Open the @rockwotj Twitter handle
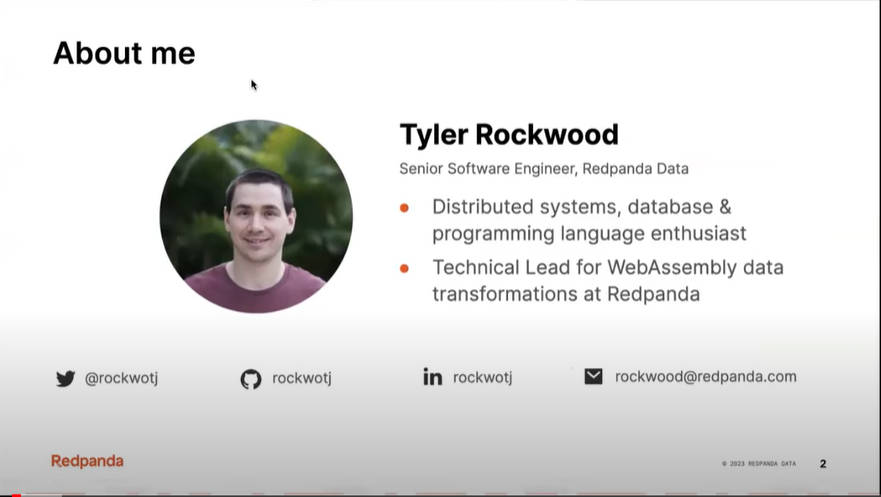The image size is (881, 497). tap(121, 378)
